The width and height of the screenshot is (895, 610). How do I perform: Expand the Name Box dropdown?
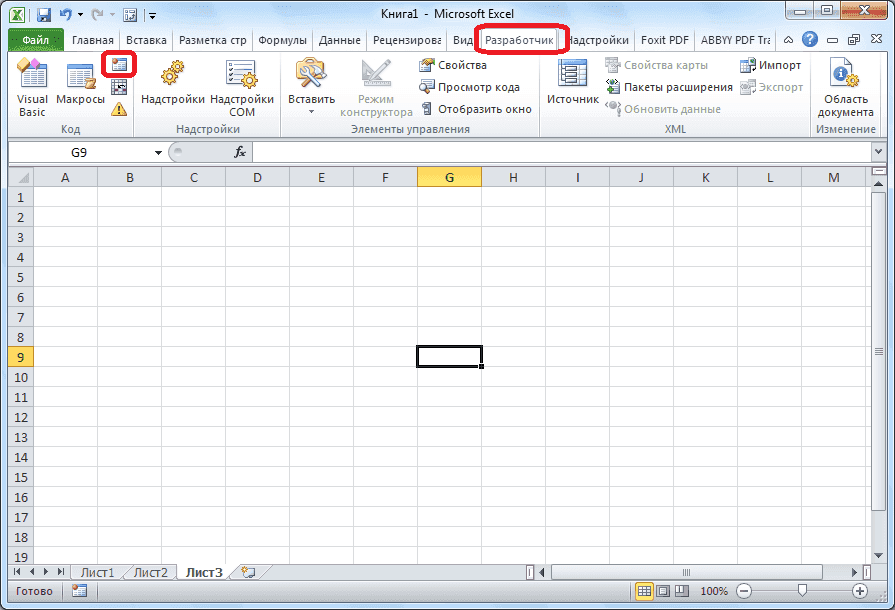(158, 152)
